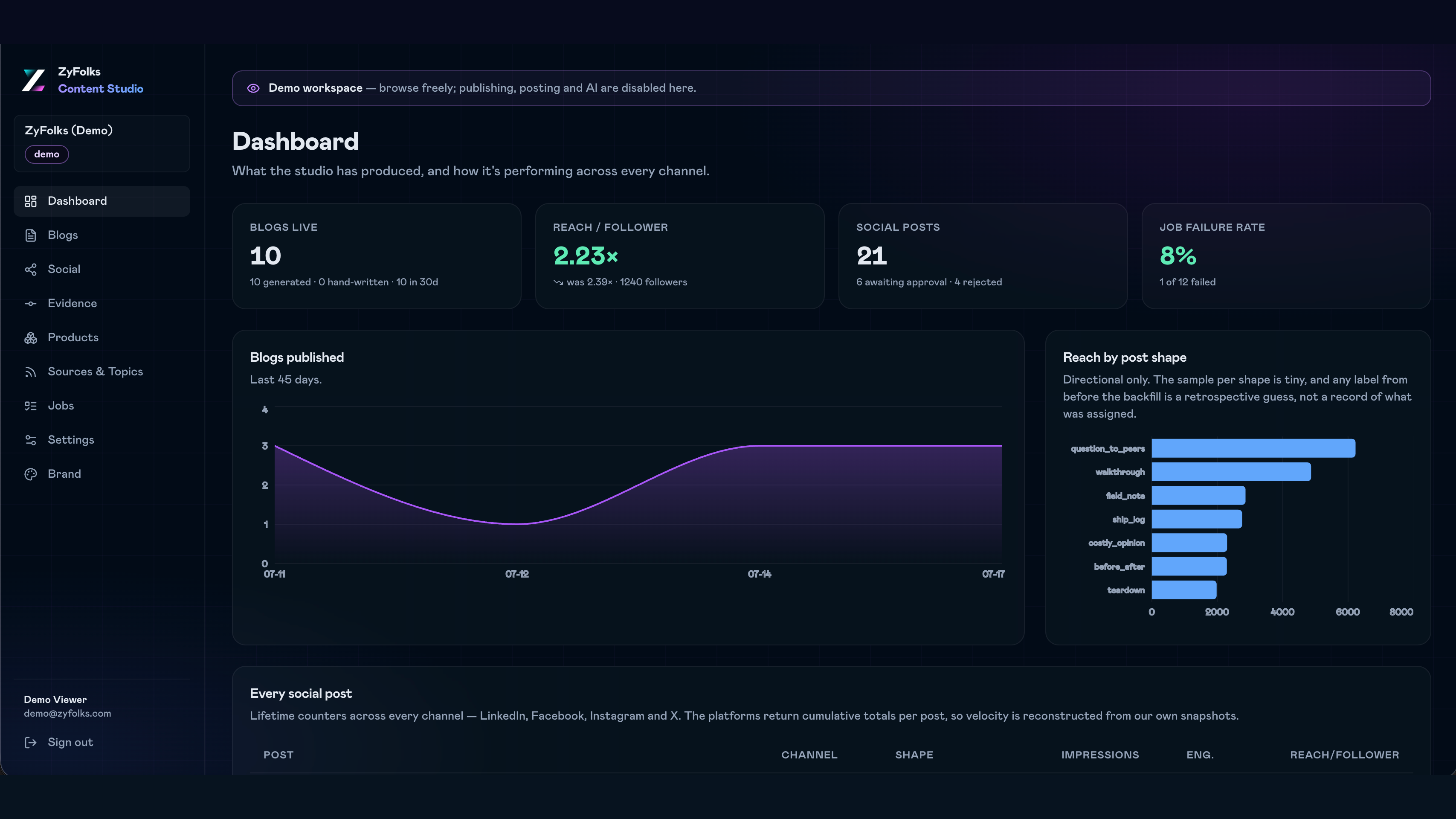
Task: Sign out using the exit icon
Action: click(x=31, y=743)
